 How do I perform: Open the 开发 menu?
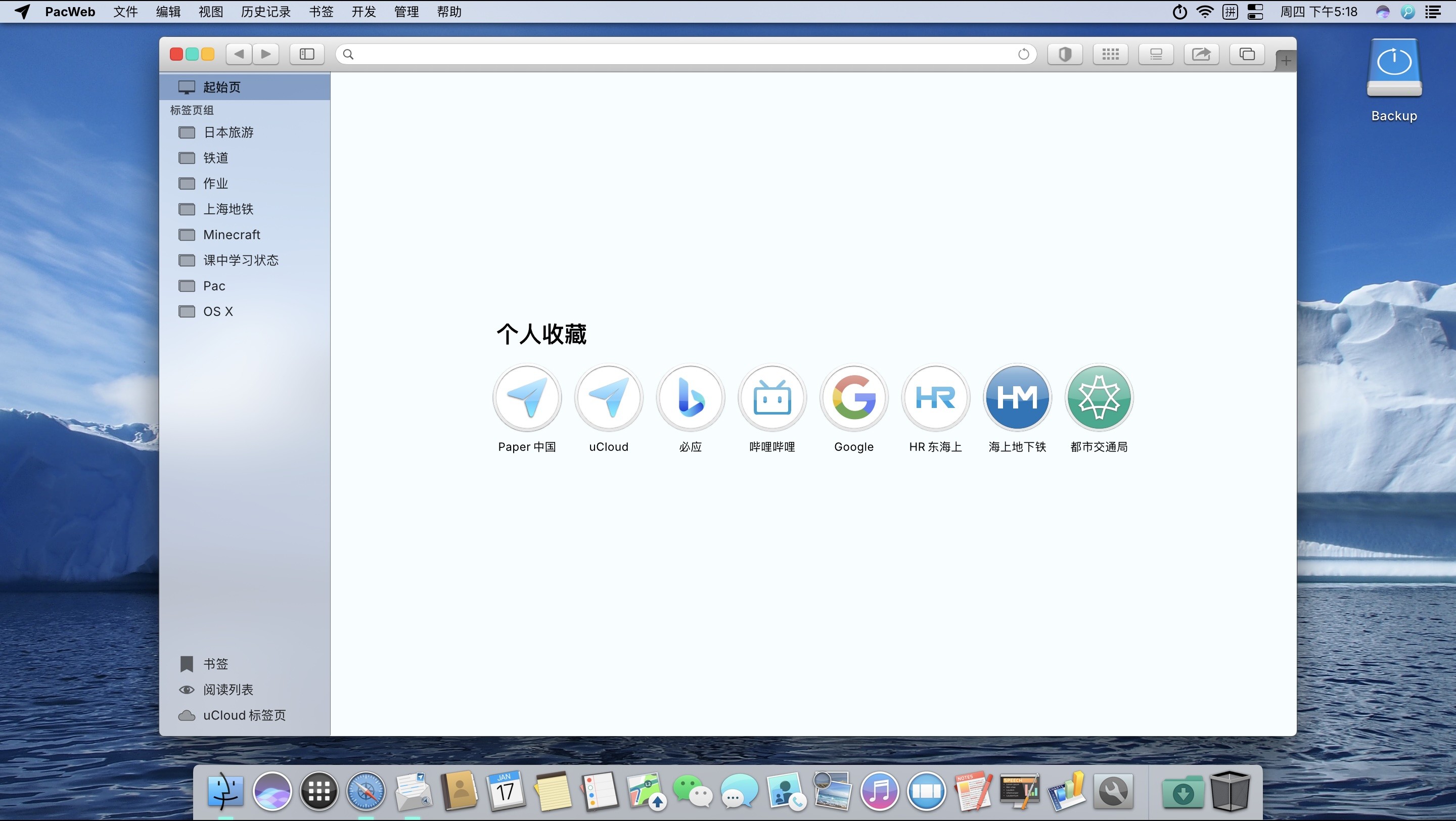coord(363,11)
